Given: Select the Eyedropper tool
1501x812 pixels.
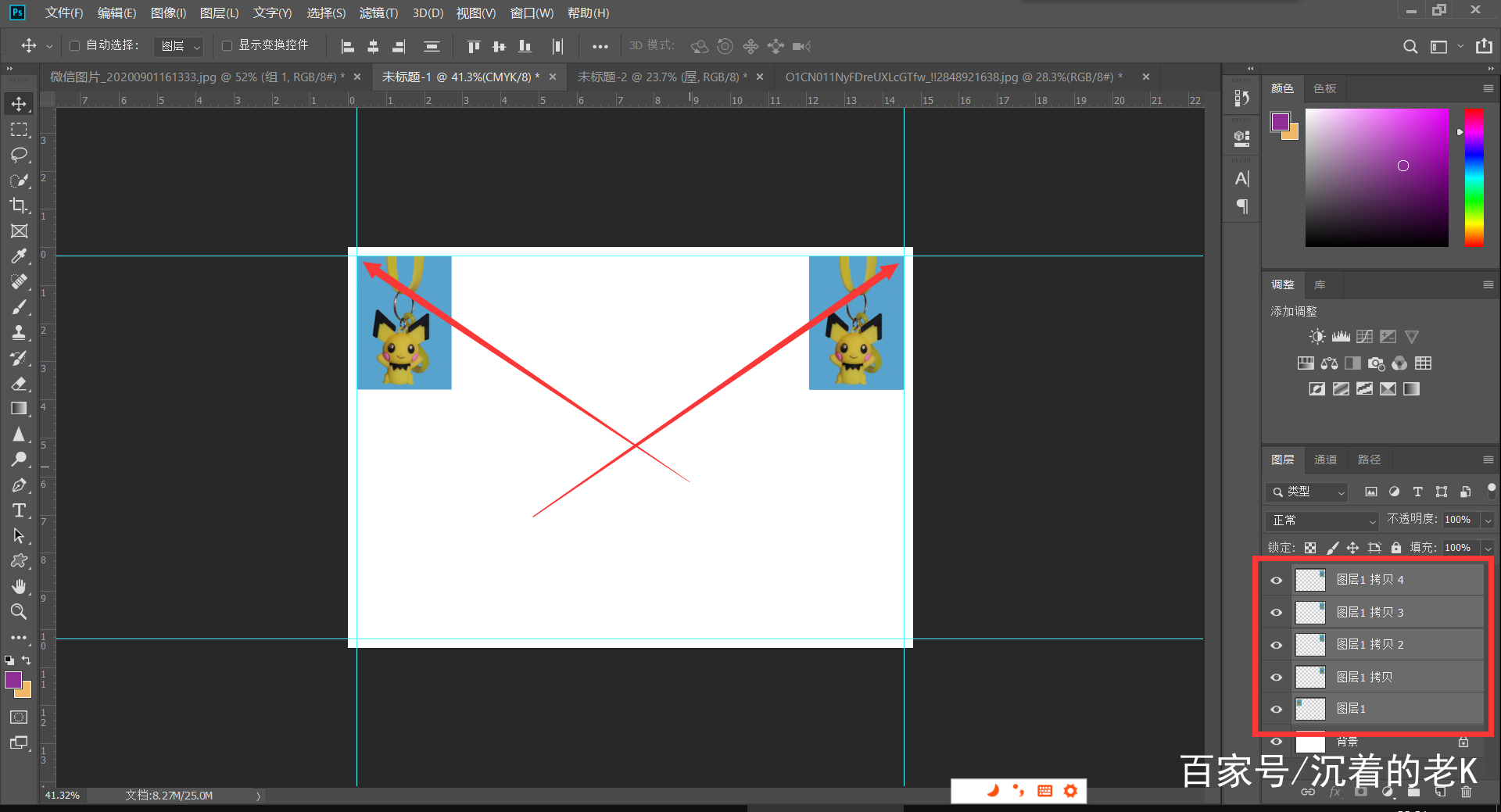Looking at the screenshot, I should point(19,256).
